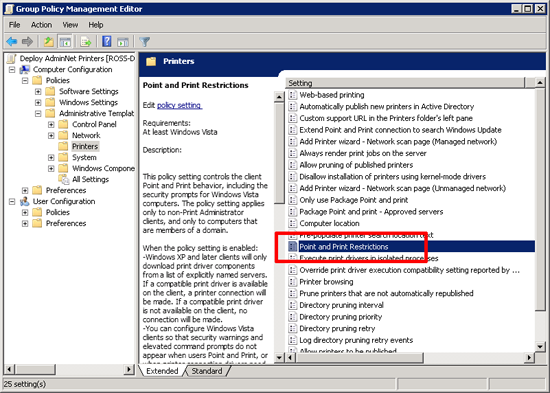Collapse the User Configuration node
Viewport: 550px width, 393px height.
(x=12, y=202)
